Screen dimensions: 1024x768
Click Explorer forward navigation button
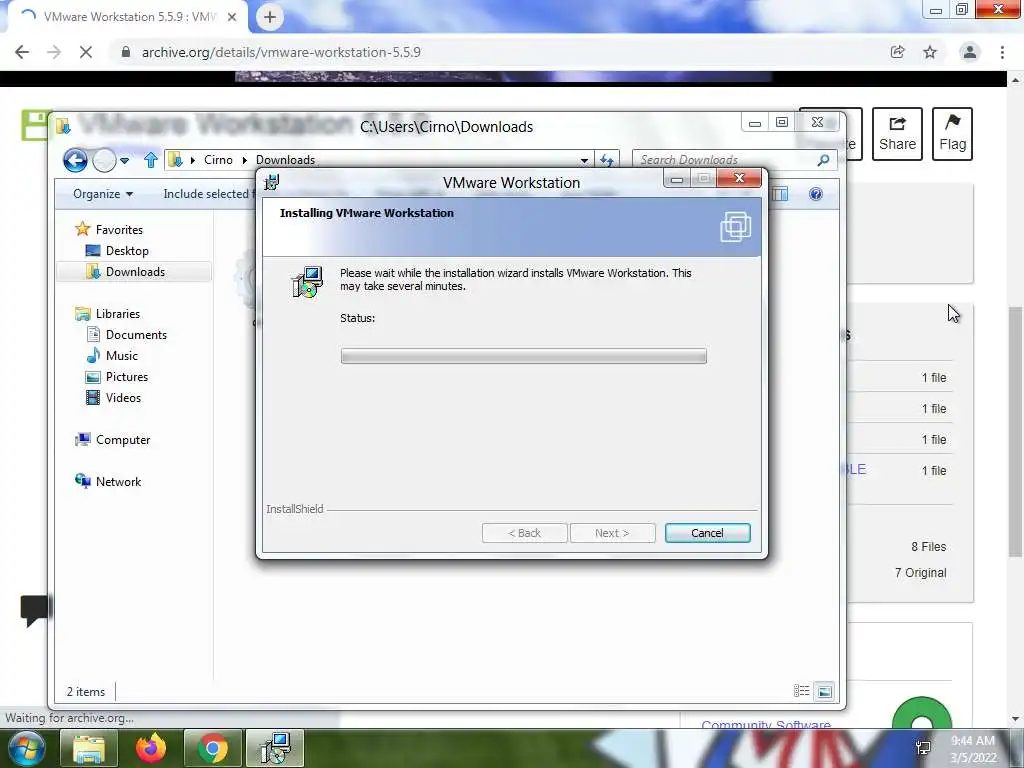[104, 160]
